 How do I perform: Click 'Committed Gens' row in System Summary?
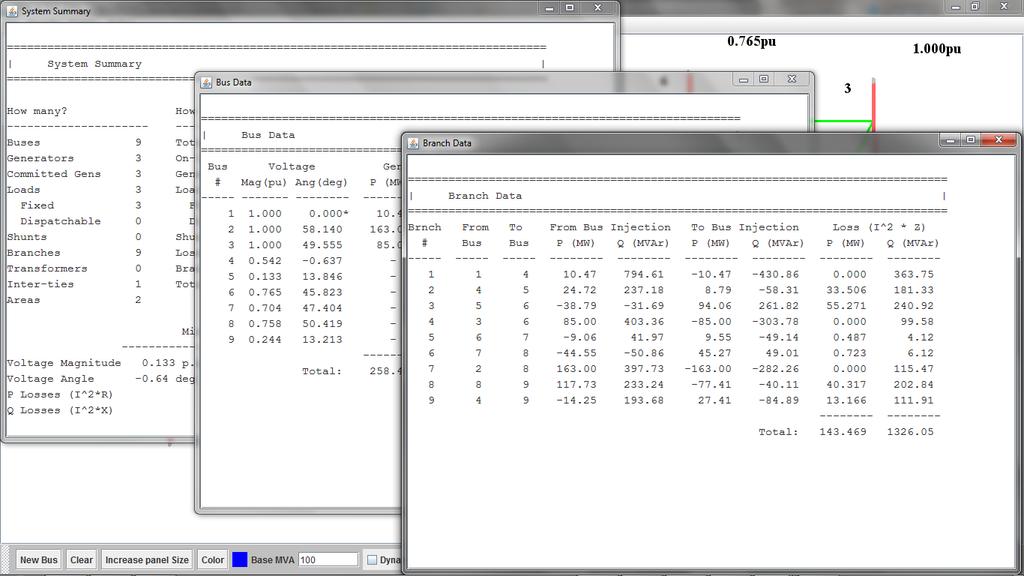[74, 174]
